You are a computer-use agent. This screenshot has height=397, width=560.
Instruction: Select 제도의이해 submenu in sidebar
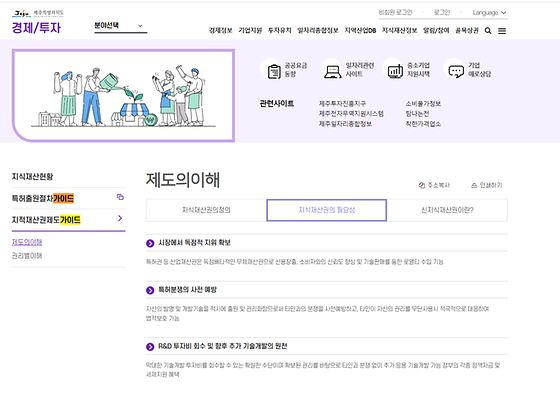tap(27, 242)
